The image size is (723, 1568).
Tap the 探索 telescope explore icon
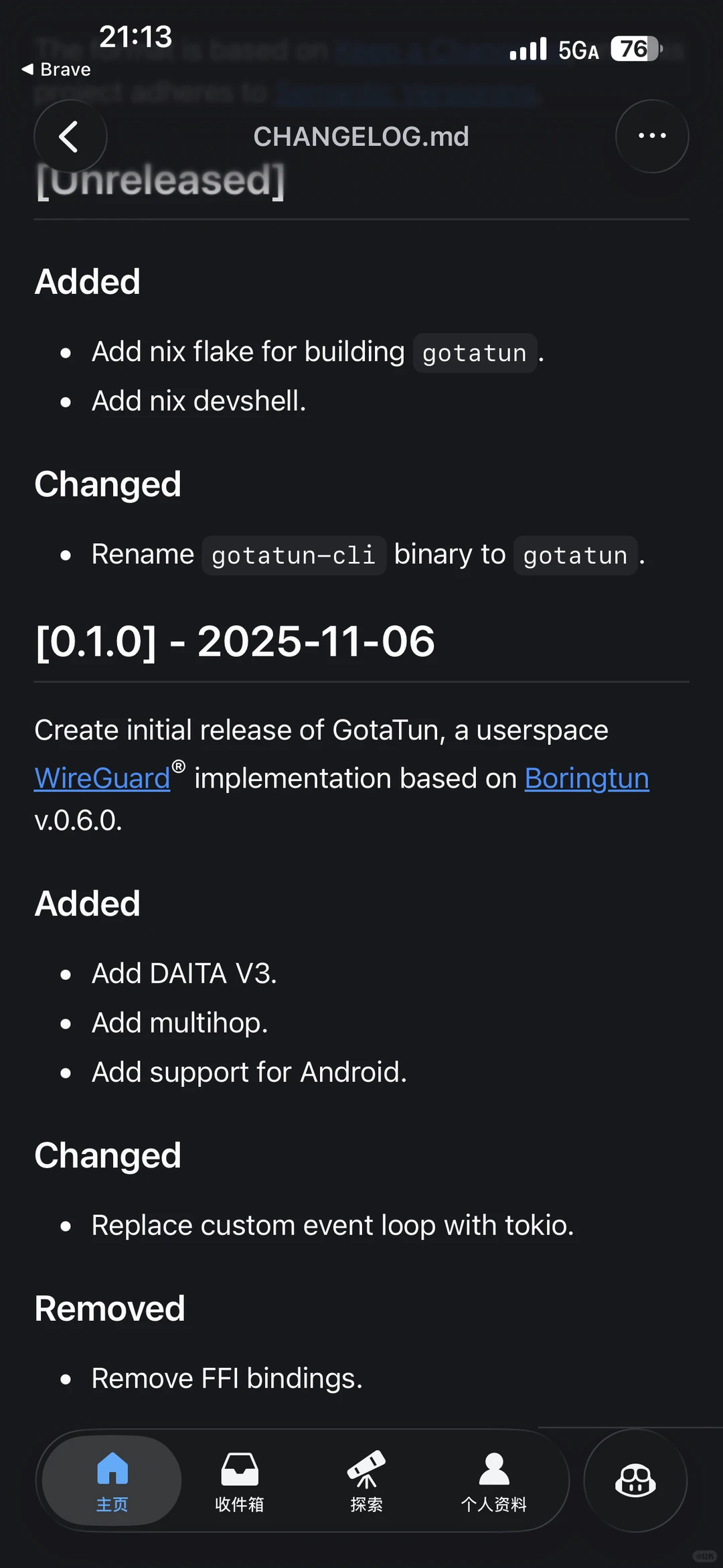click(x=366, y=1470)
